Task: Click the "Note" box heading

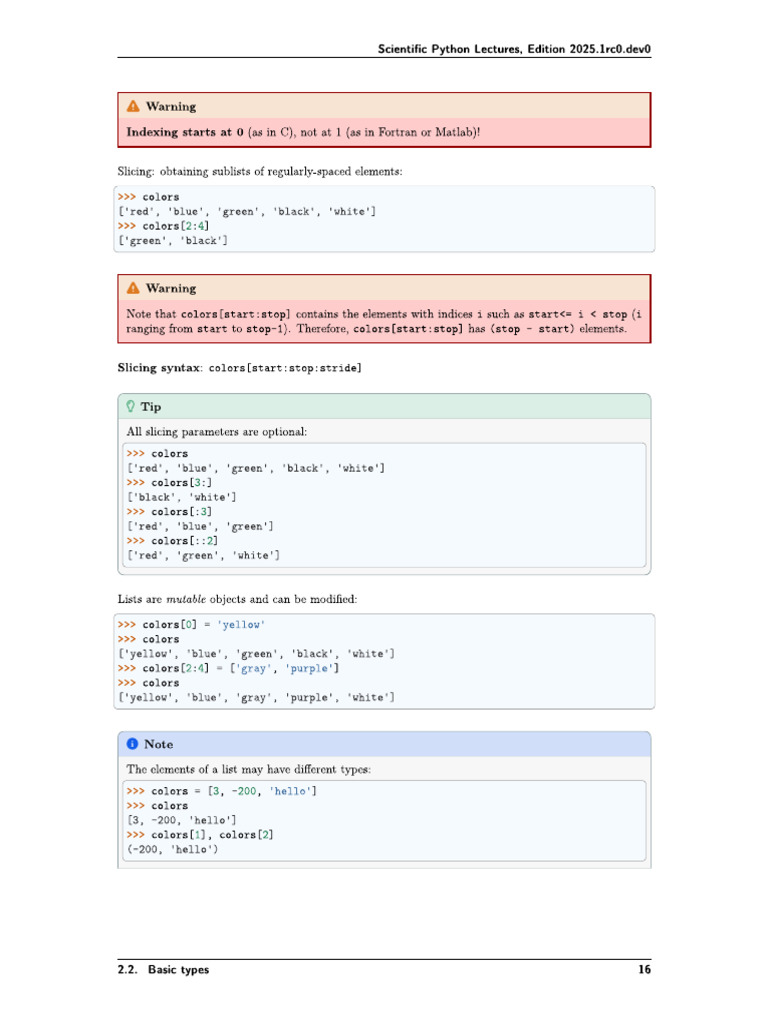Action: tap(158, 744)
